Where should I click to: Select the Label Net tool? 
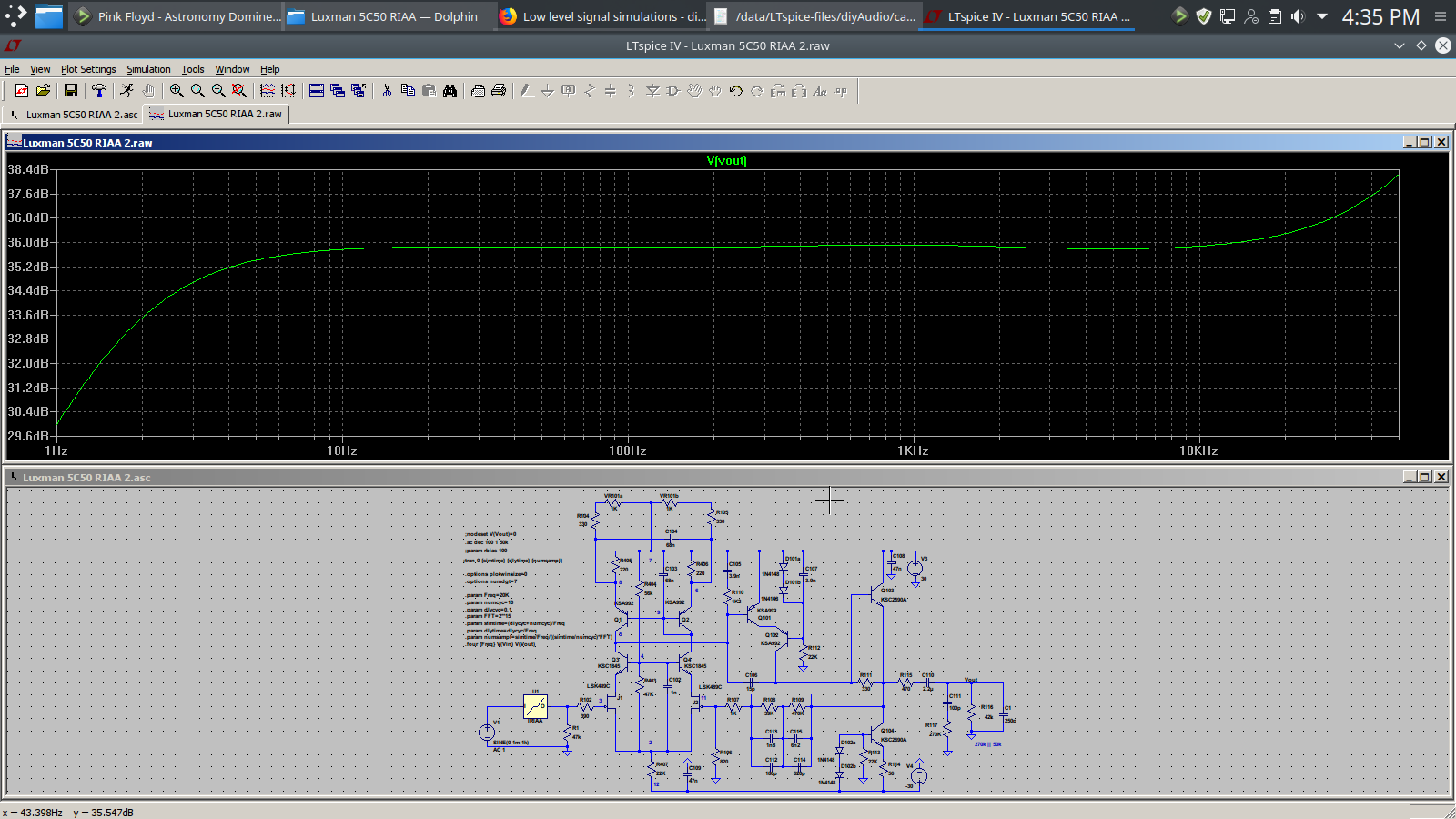tap(569, 90)
